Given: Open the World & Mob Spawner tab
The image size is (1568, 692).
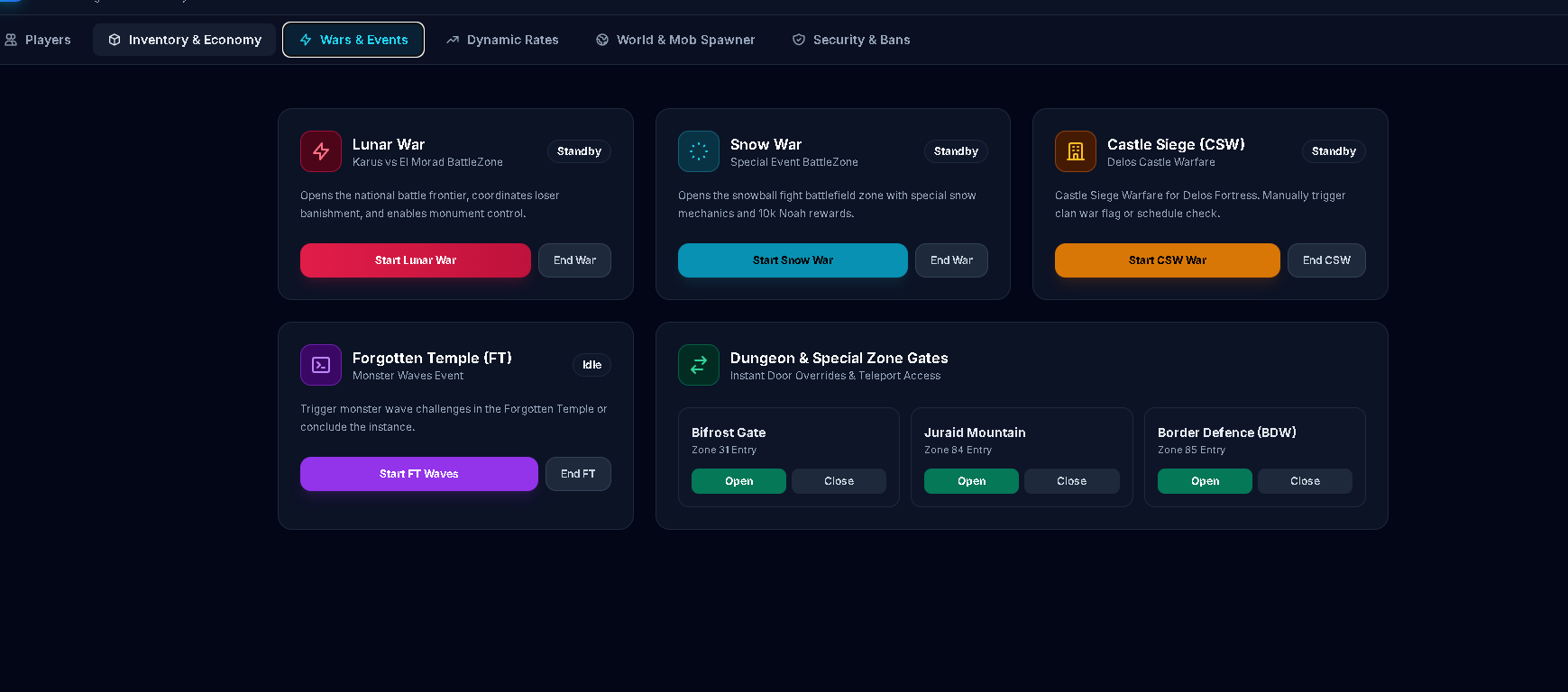Looking at the screenshot, I should pos(675,40).
